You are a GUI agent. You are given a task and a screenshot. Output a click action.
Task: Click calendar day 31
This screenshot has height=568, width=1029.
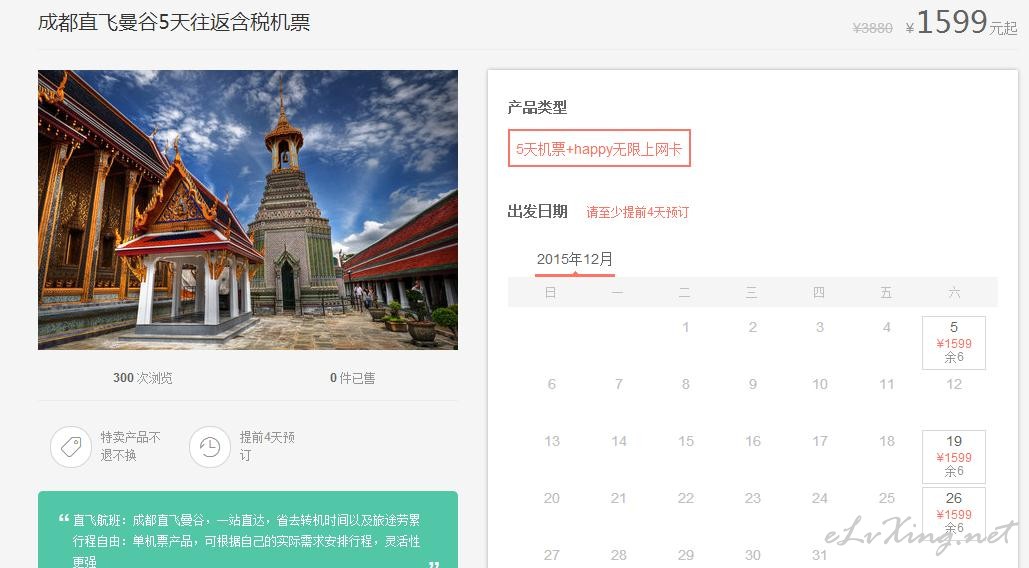[x=820, y=556]
